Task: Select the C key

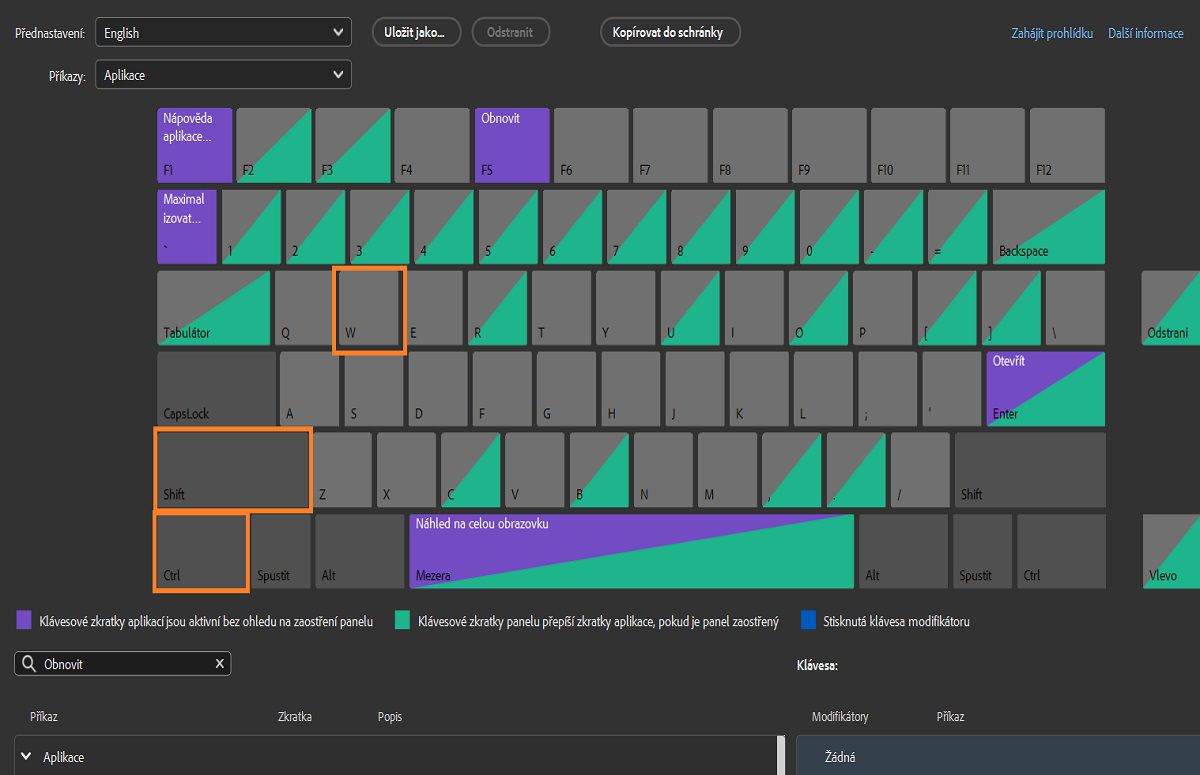Action: click(x=470, y=470)
